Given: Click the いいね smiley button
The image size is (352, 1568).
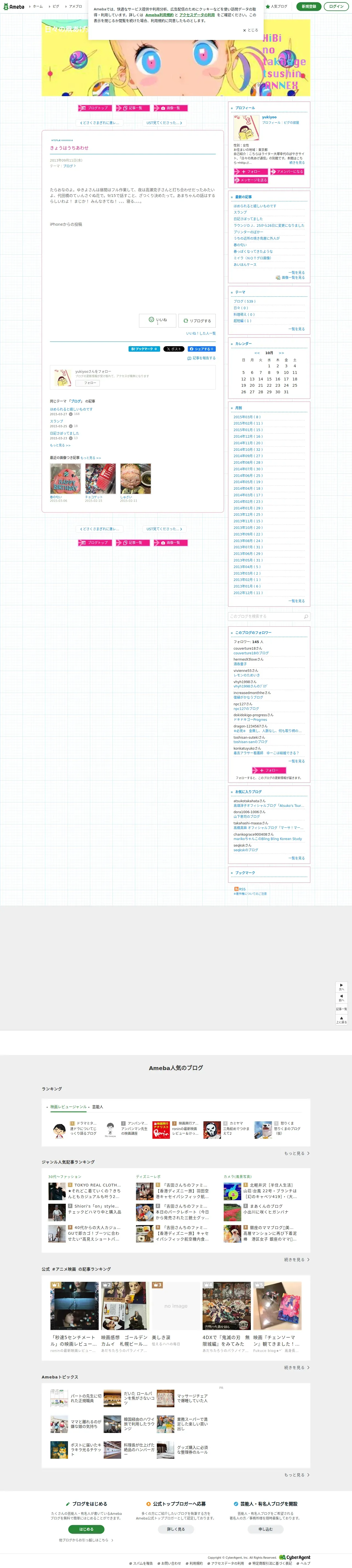Looking at the screenshot, I should [157, 320].
